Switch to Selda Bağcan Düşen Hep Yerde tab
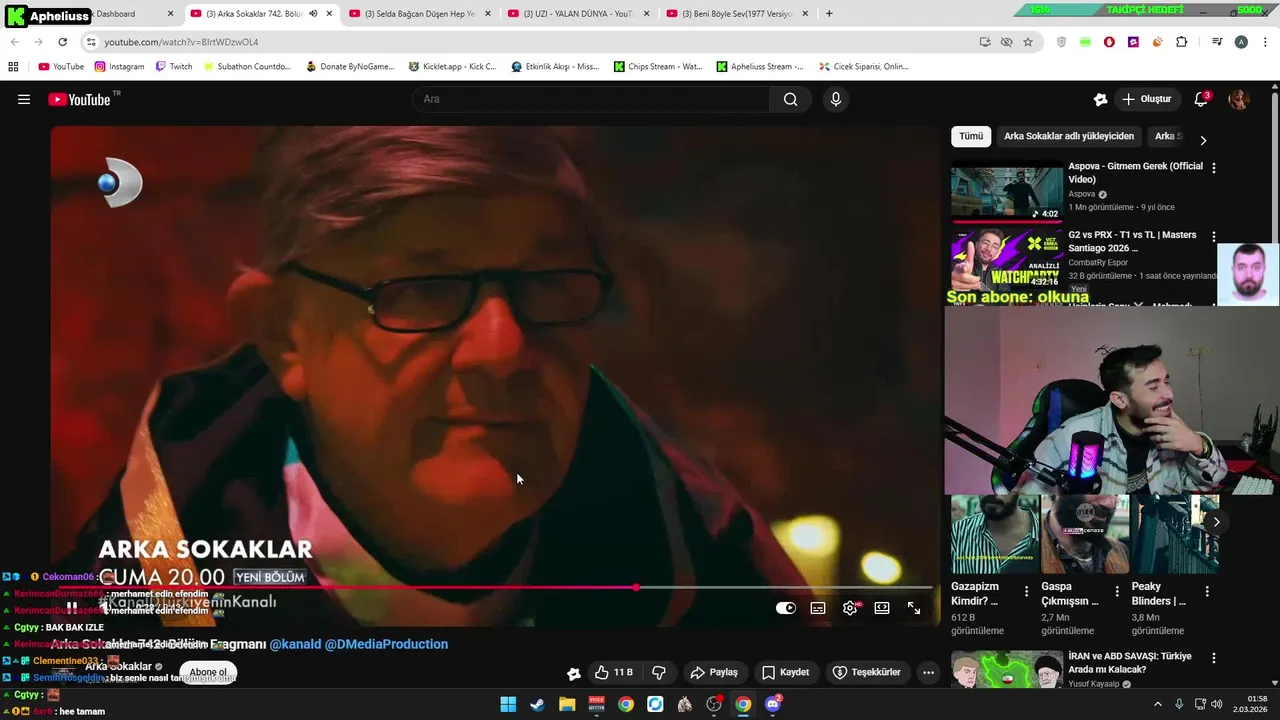Screen dimensions: 1280x720 [418, 14]
